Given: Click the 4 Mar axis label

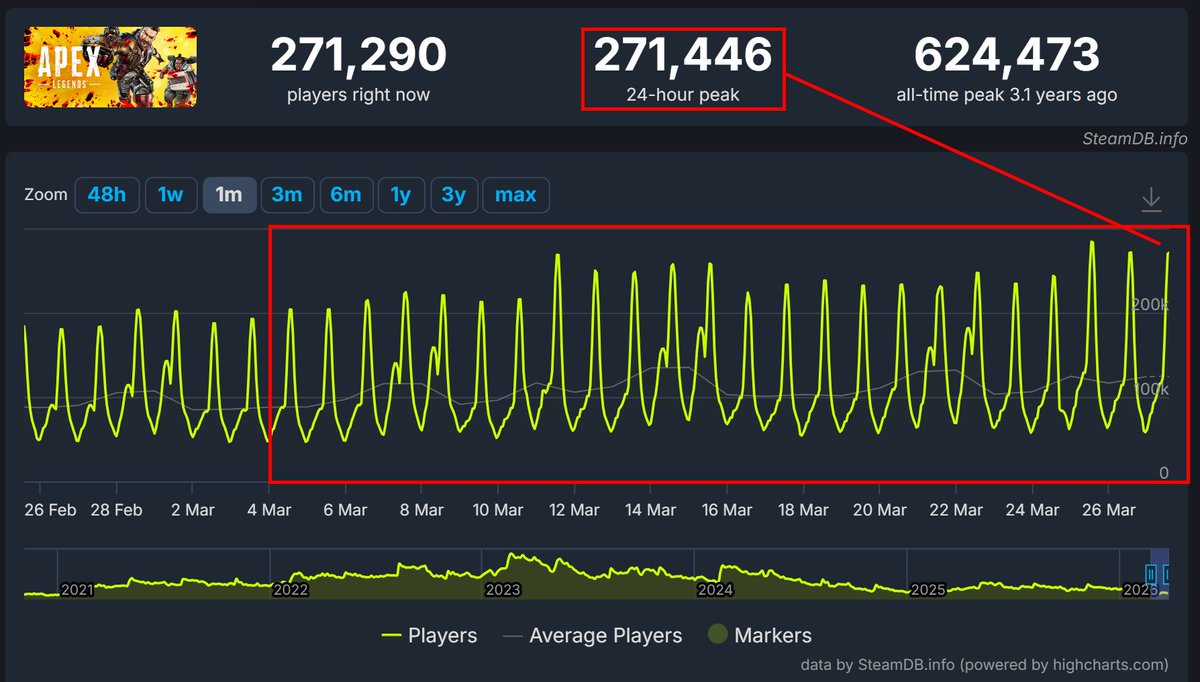Looking at the screenshot, I should click(x=269, y=510).
